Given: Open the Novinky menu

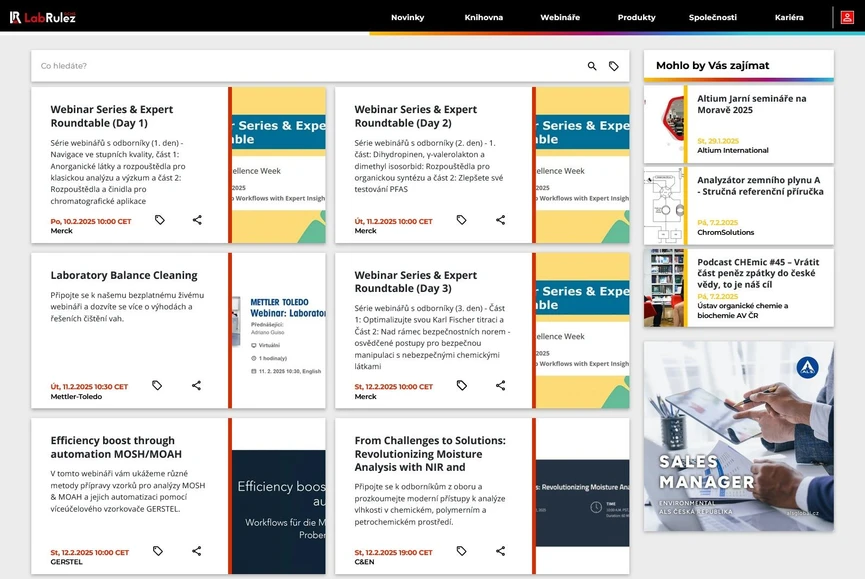Looking at the screenshot, I should [407, 17].
